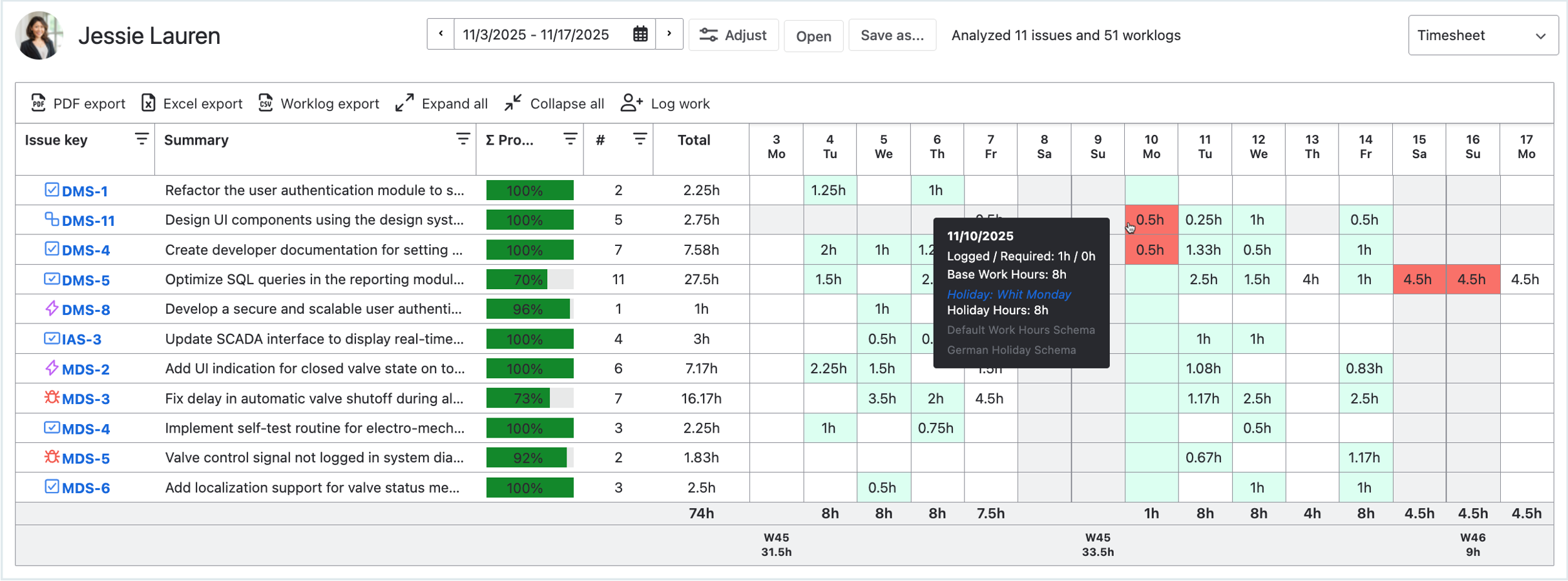The width and height of the screenshot is (1568, 581).
Task: Click the MDS-6 task checkbox icon
Action: point(52,487)
